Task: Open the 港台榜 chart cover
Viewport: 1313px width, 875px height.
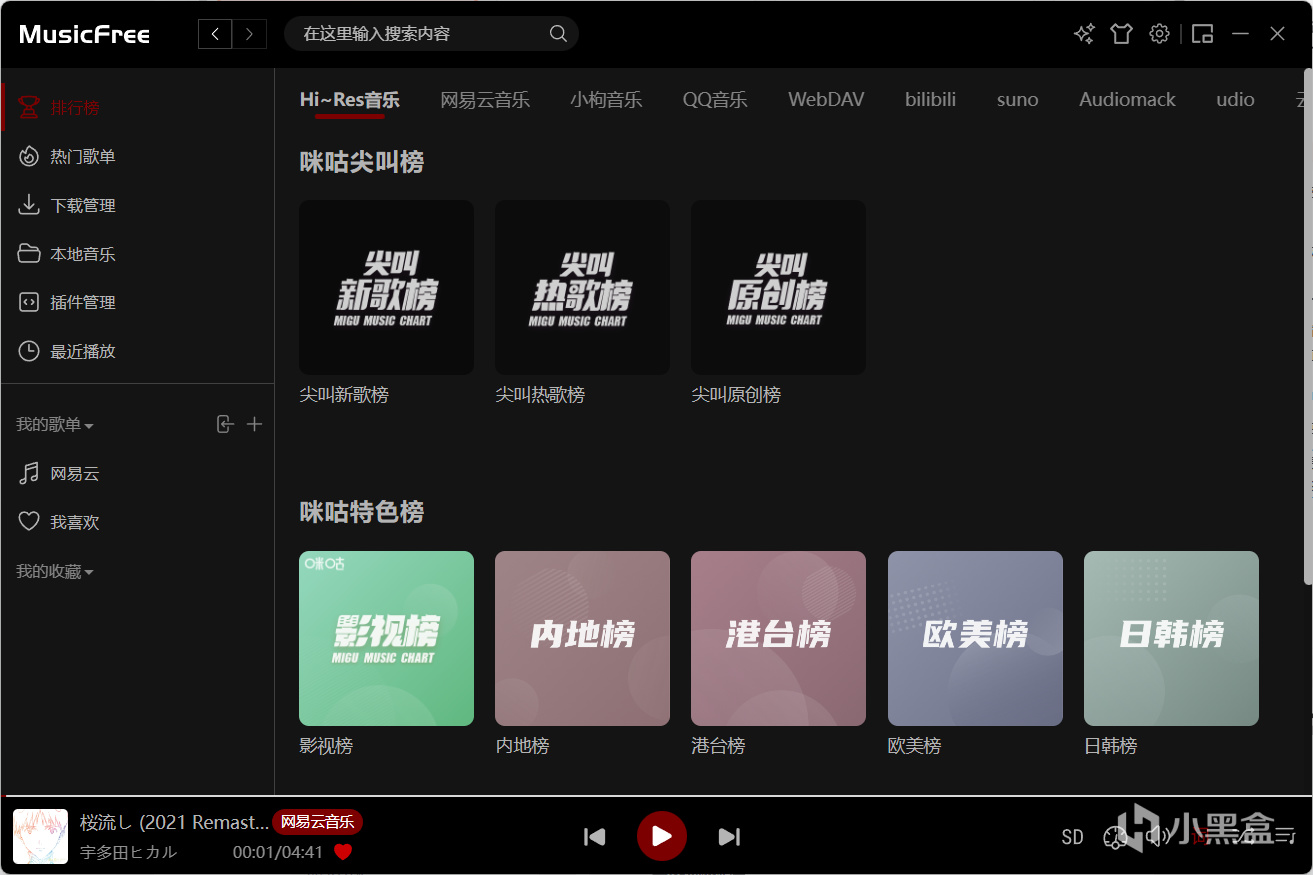Action: pos(778,638)
